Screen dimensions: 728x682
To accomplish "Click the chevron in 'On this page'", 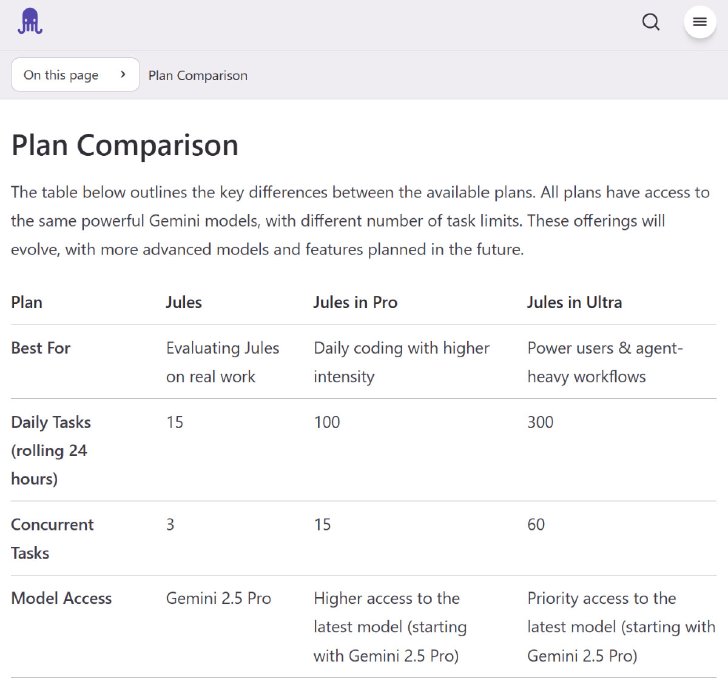I will click(x=123, y=74).
